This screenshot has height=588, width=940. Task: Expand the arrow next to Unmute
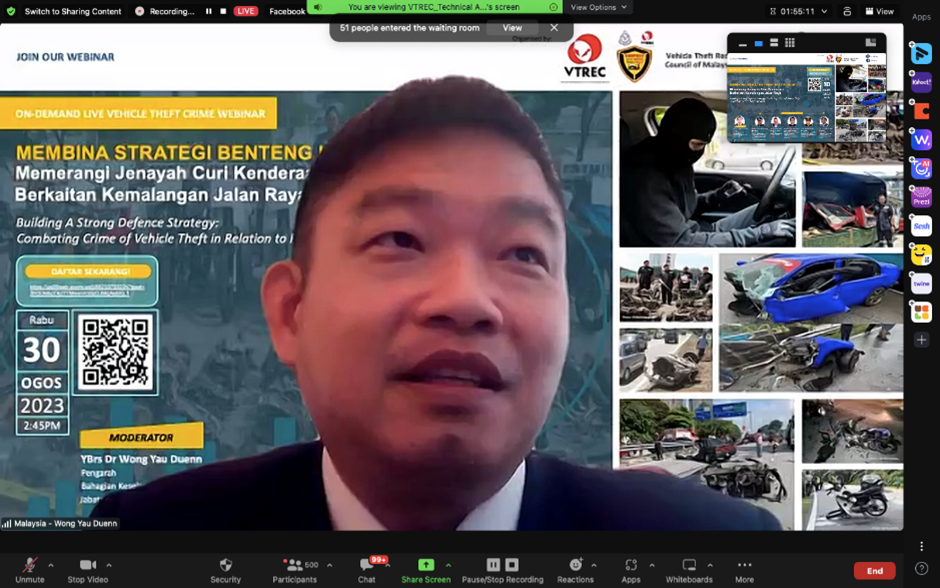(51, 565)
